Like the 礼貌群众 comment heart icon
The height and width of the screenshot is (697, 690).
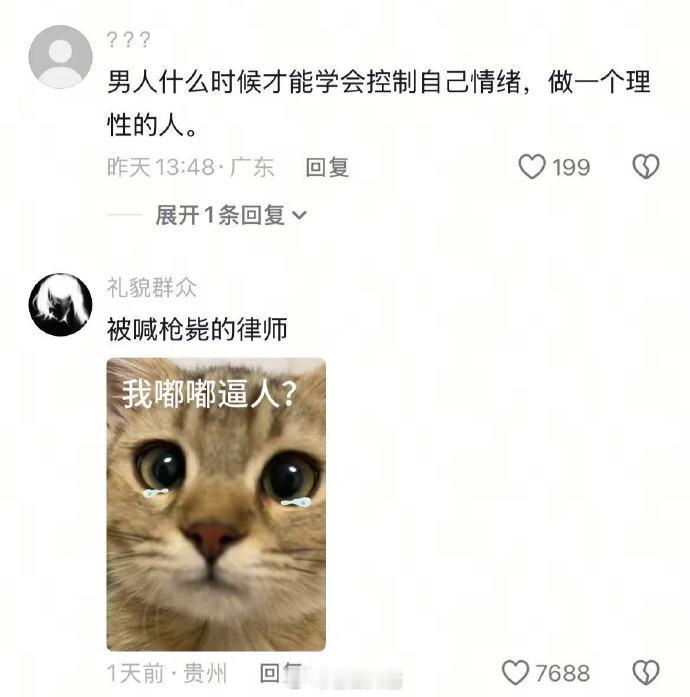coord(515,672)
